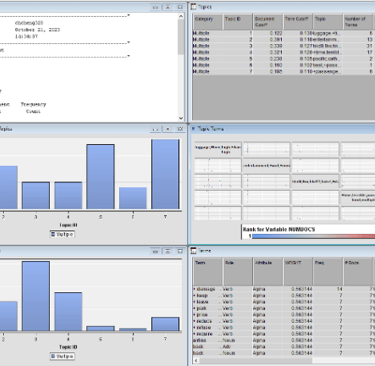
Task: Click the Output window scroll down arrow
Action: 181,118
